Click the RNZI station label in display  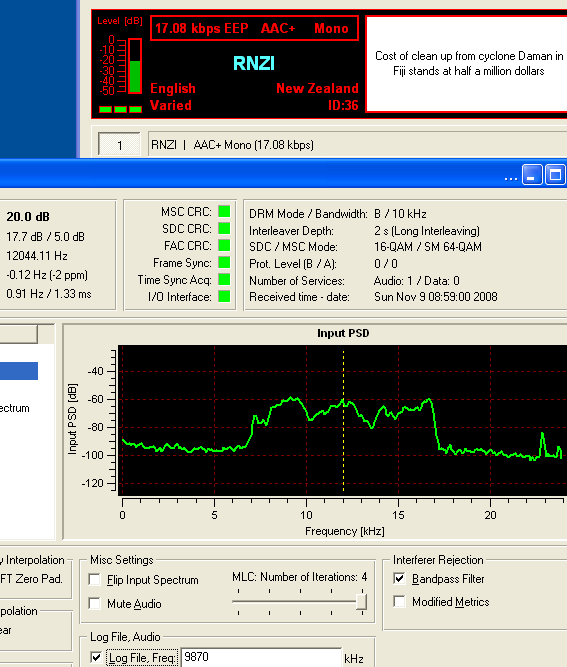click(x=254, y=63)
